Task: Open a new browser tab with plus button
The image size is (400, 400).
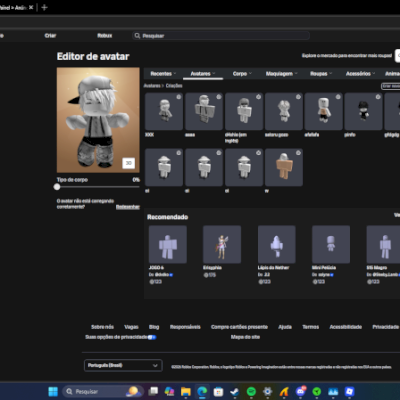Action: 44,7
